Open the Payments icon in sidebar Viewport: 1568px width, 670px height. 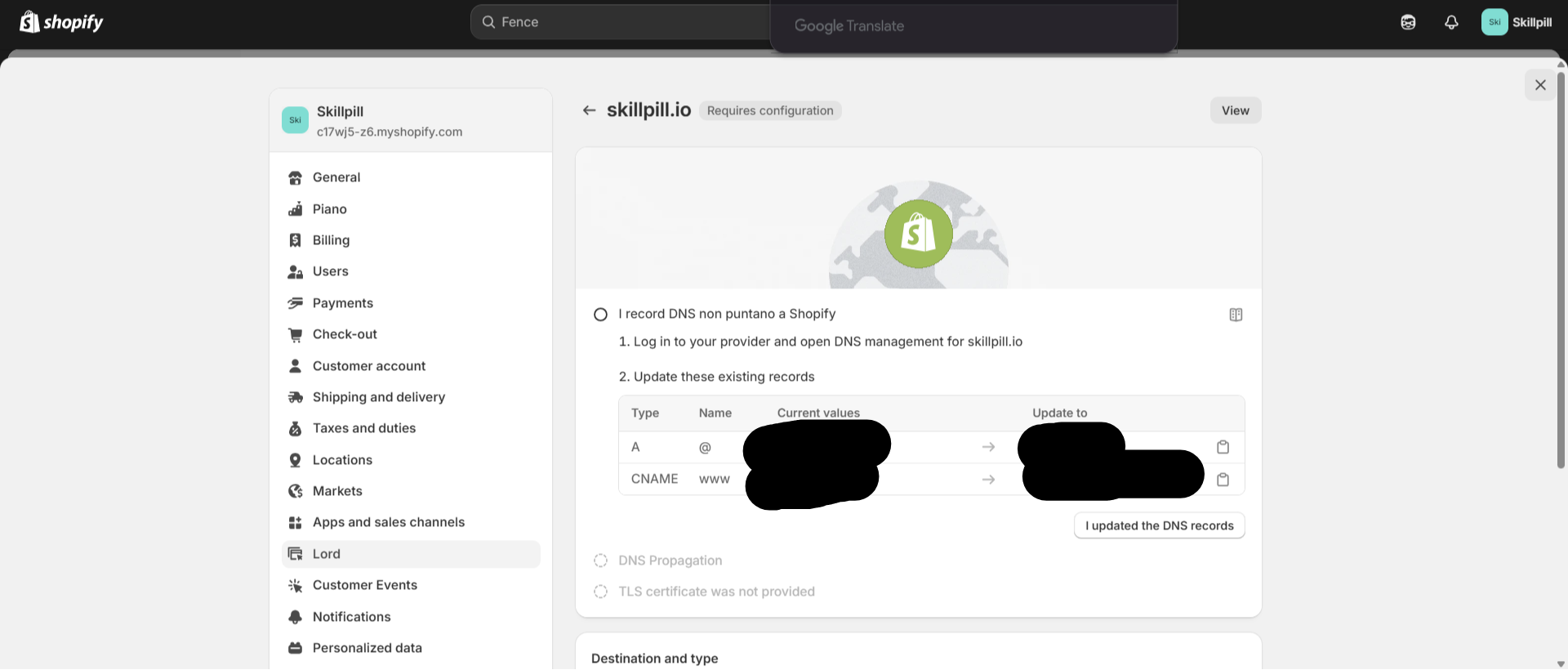pos(296,303)
